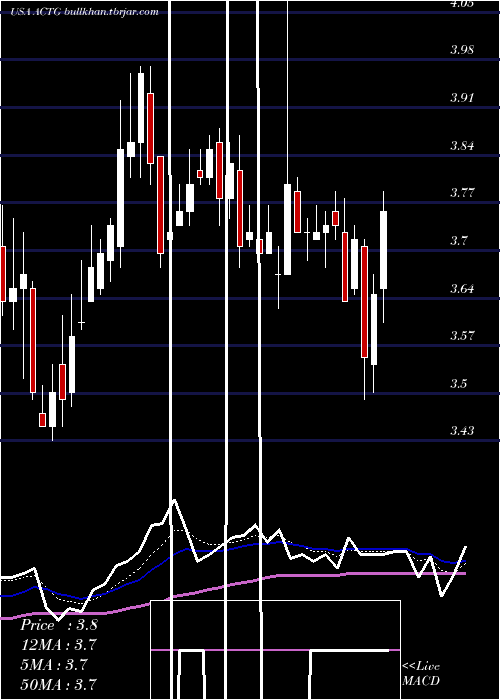
Task: Click the 3.64 price axis label
Action: [x=462, y=289]
